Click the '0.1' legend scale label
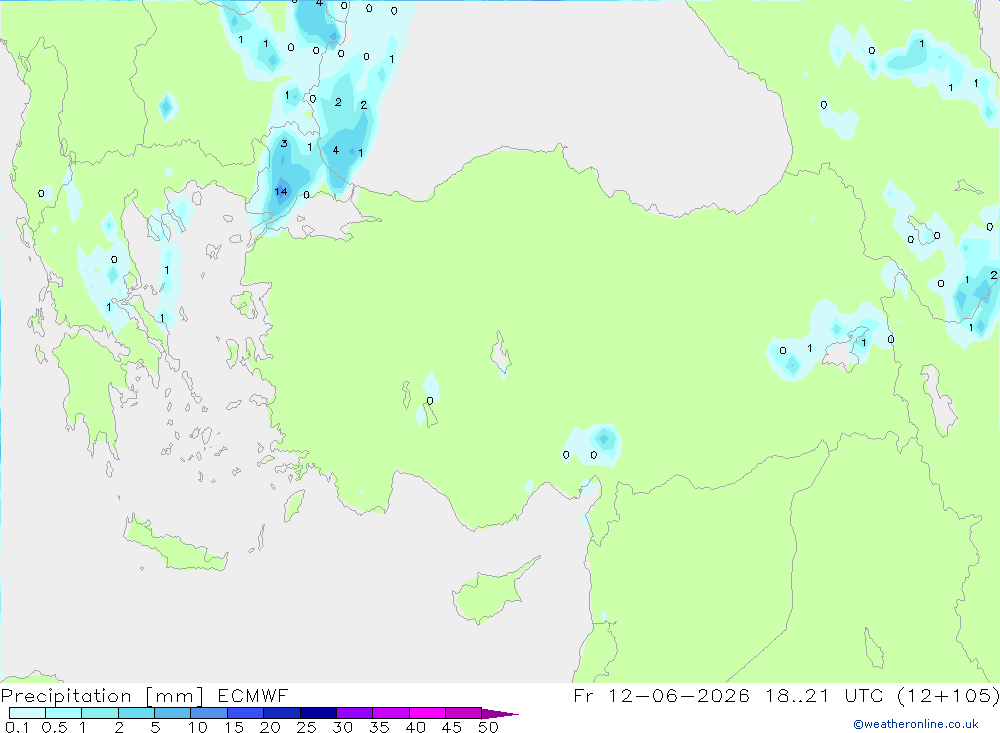1000x733 pixels. click(x=17, y=727)
